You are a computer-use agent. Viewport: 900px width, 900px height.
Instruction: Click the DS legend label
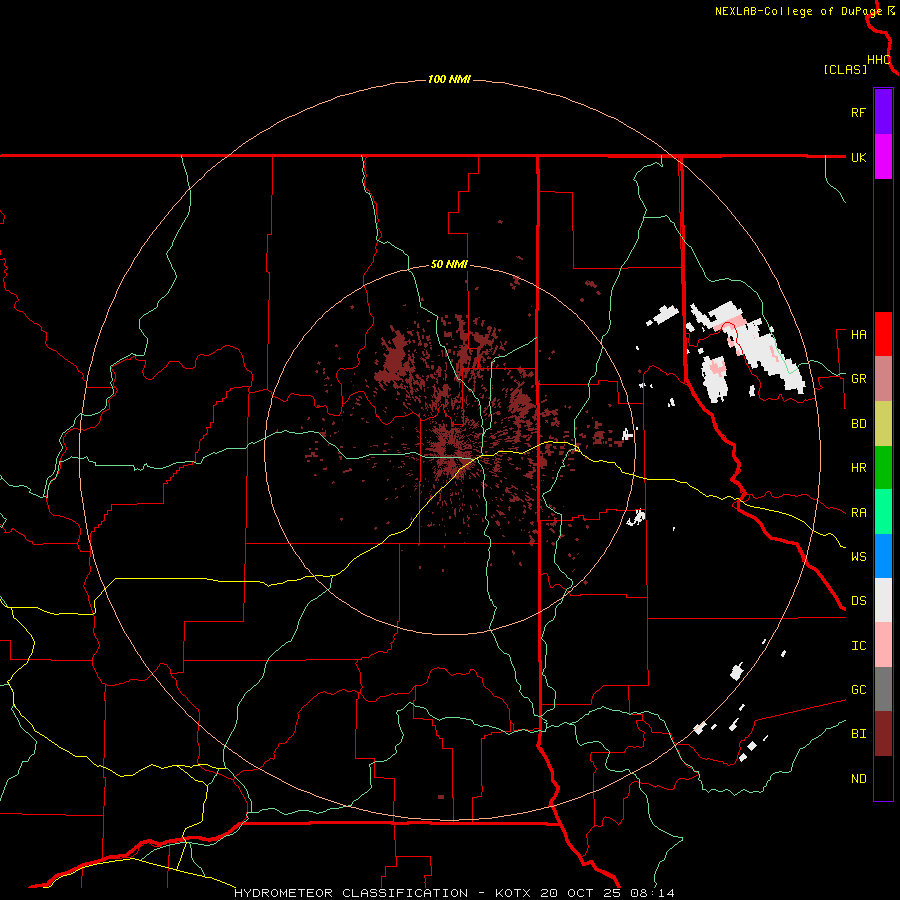[858, 600]
